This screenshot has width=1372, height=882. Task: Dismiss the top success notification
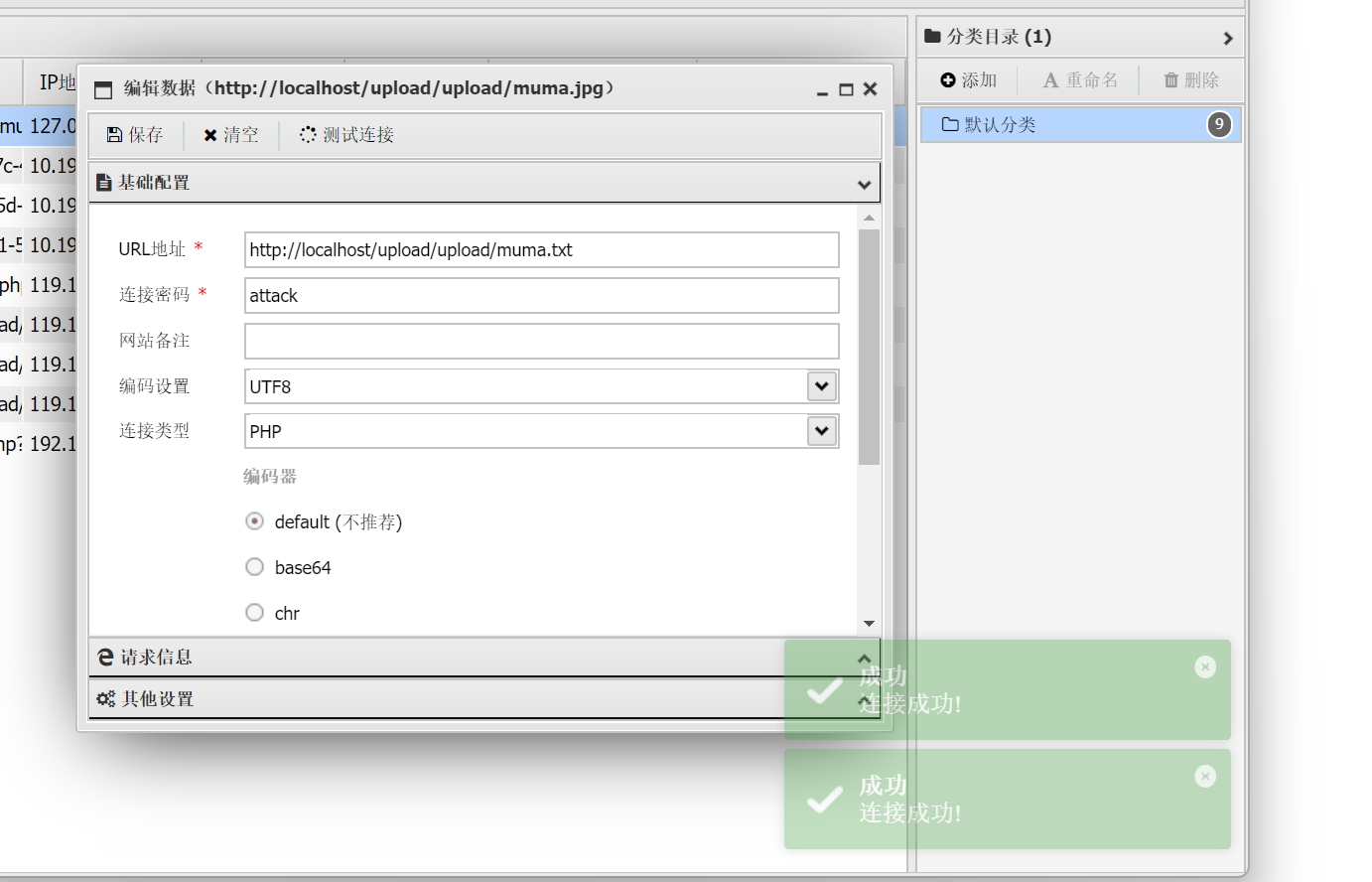click(x=1205, y=667)
